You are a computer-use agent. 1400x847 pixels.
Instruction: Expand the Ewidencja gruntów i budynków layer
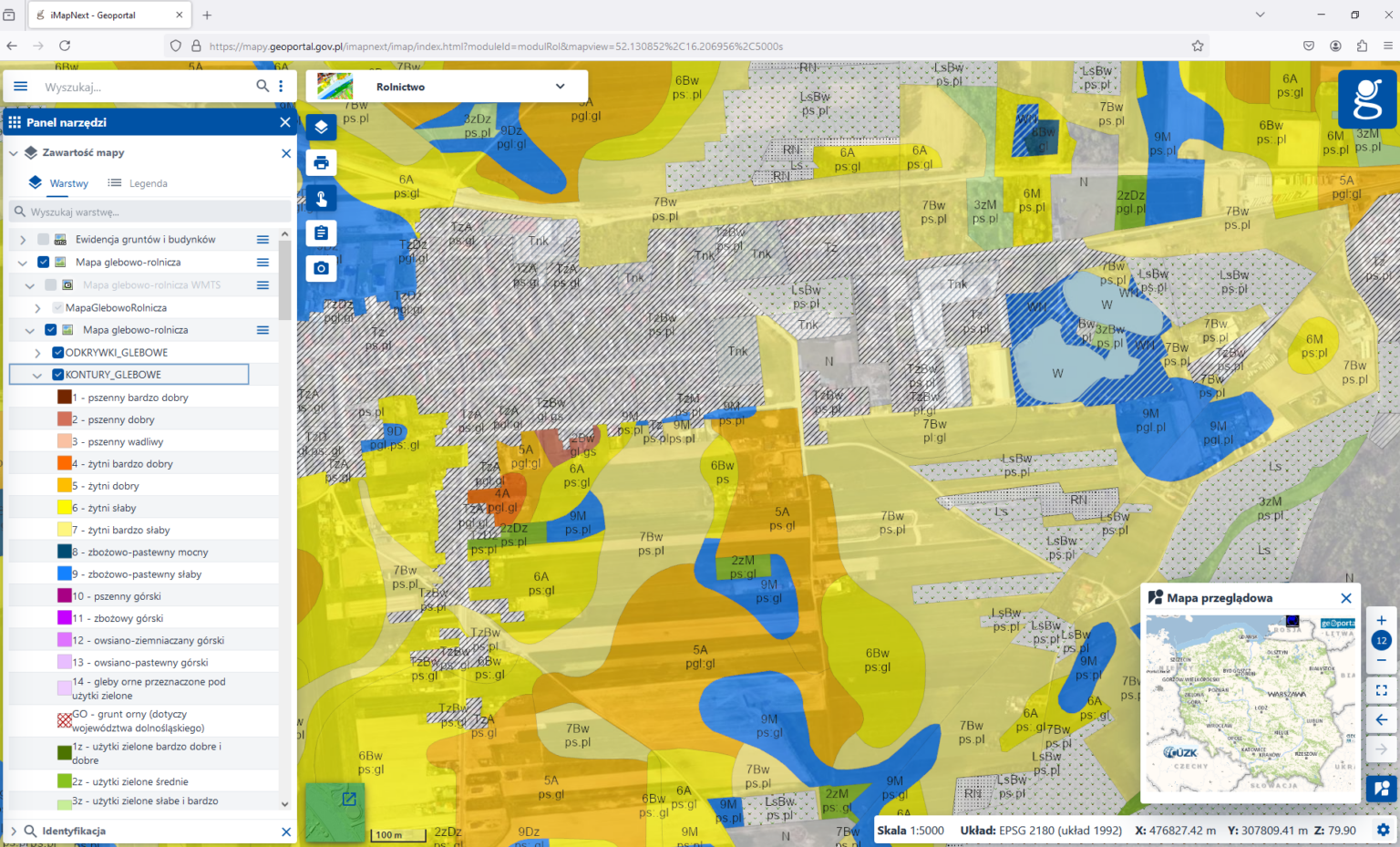[22, 238]
